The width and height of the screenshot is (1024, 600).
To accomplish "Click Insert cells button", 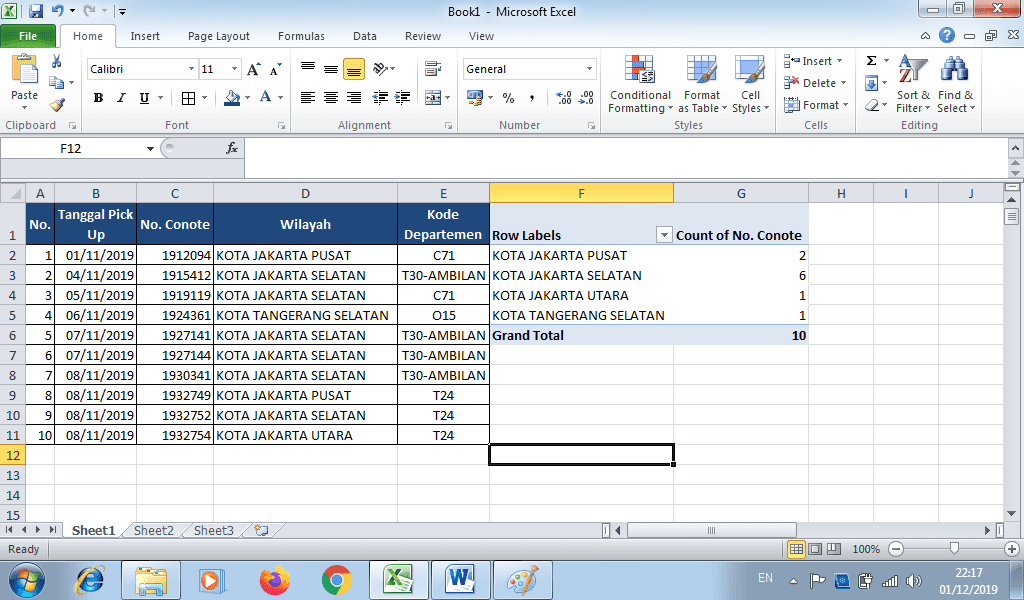I will (x=813, y=61).
